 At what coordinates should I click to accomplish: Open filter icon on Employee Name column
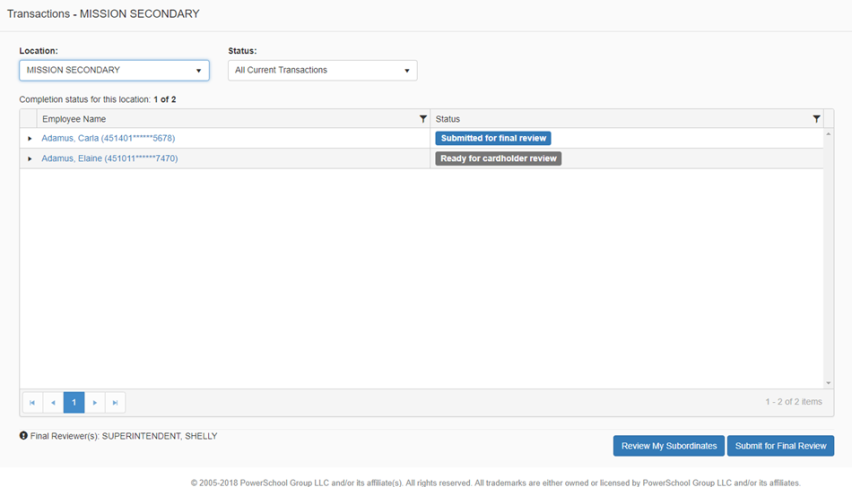tap(423, 119)
